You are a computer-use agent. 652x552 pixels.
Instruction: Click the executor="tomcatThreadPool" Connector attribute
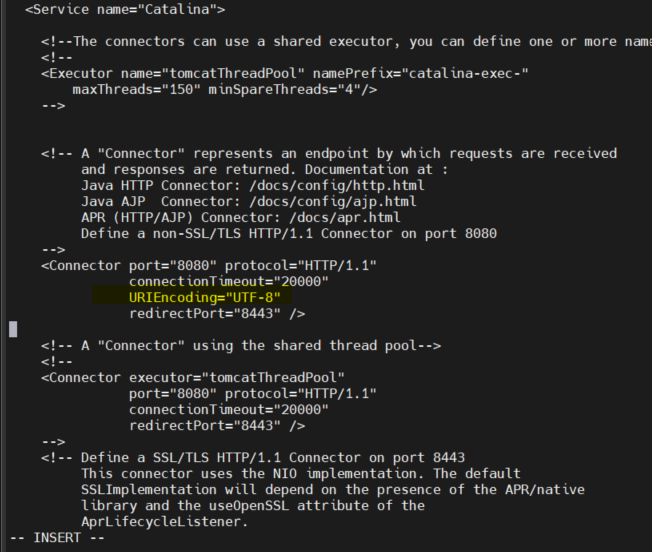237,378
